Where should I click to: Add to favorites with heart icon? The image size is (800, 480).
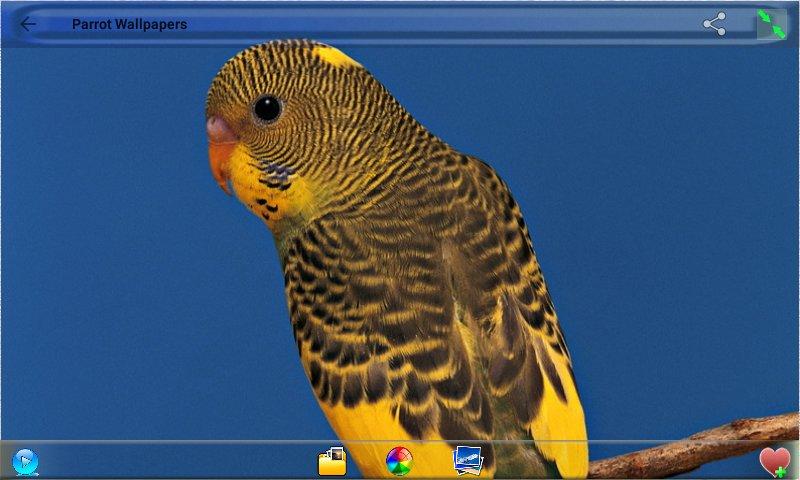click(774, 463)
